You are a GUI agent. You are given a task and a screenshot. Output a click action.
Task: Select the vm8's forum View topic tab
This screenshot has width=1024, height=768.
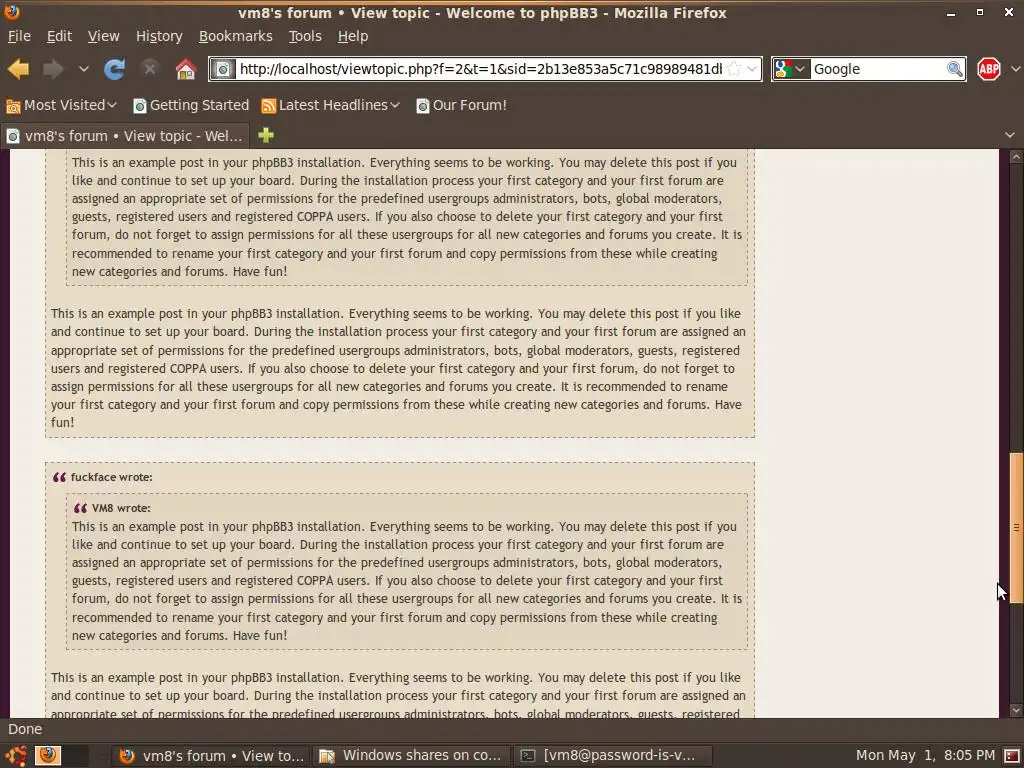125,136
